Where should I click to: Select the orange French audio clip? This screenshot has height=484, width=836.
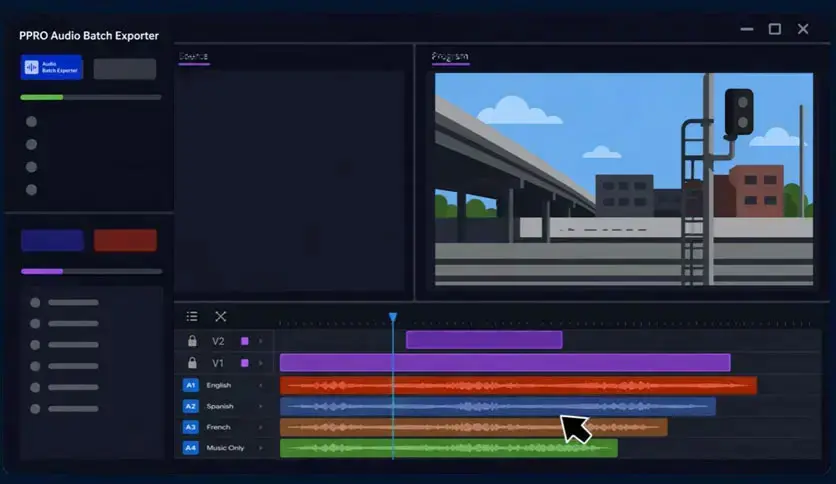tap(473, 427)
